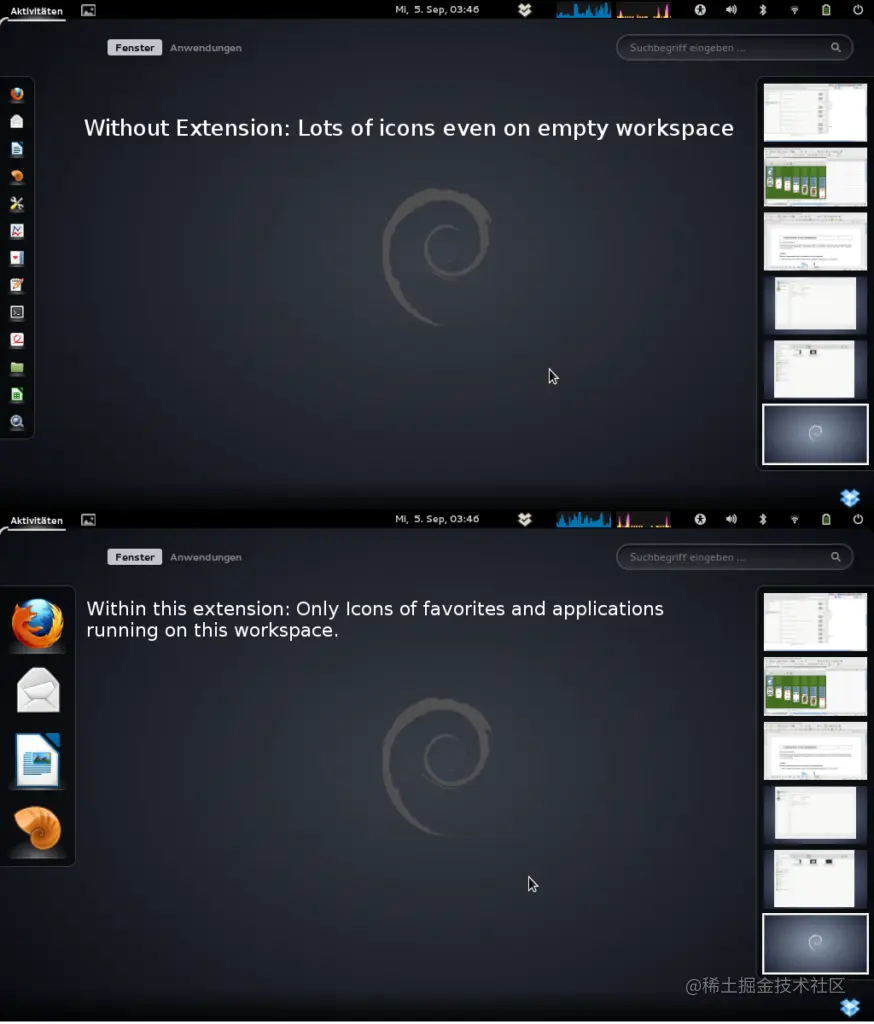This screenshot has width=874, height=1024.
Task: Open the Evolution mail icon in the dock
Action: click(37, 690)
